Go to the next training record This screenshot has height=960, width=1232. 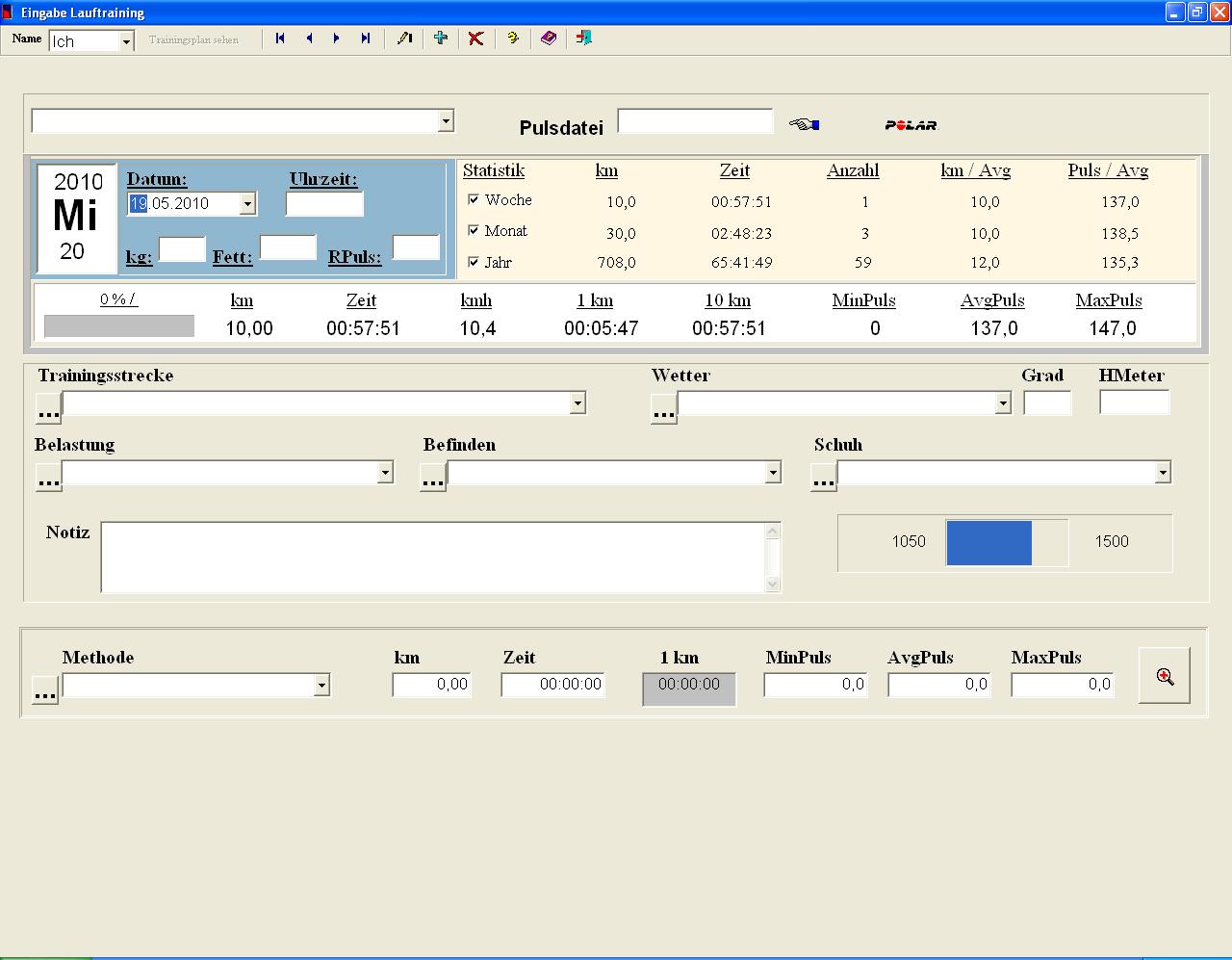337,39
